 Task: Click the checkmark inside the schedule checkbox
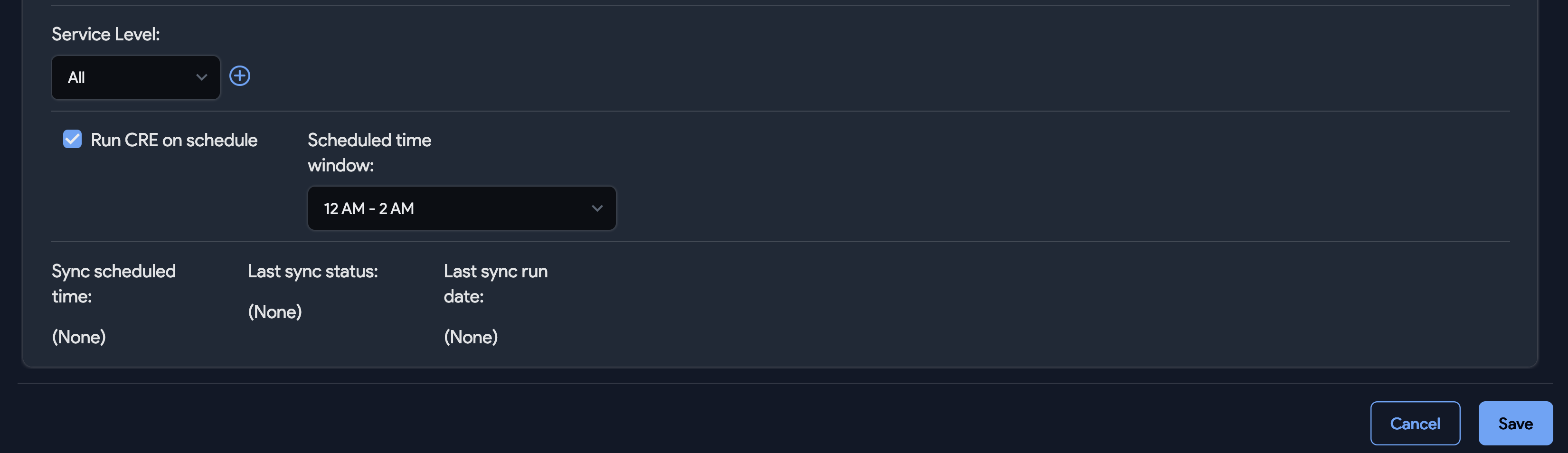[73, 140]
